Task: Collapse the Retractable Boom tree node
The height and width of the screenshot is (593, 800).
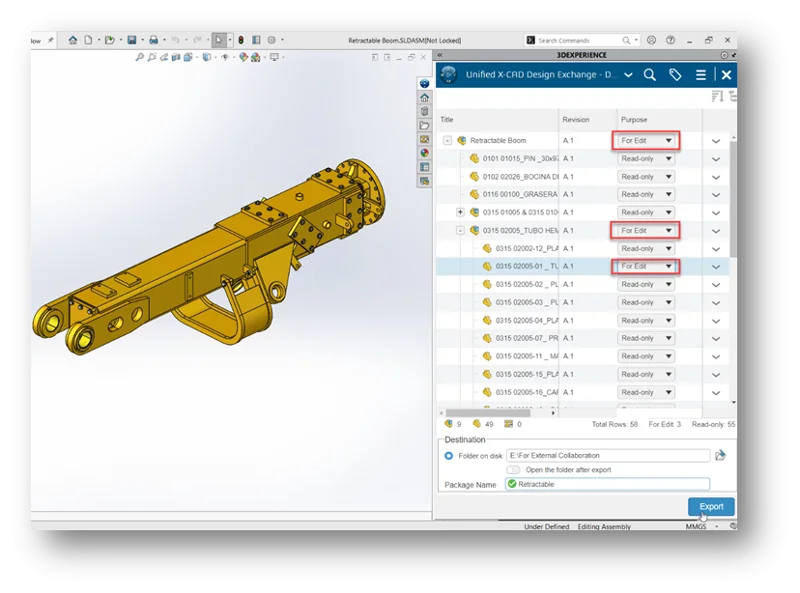Action: click(x=448, y=141)
